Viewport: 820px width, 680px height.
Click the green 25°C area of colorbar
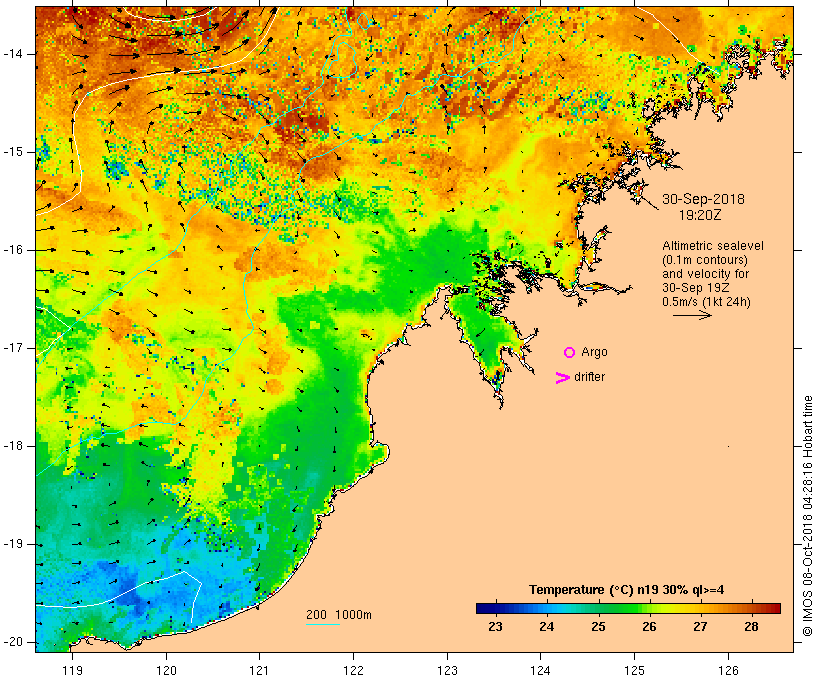pos(599,608)
